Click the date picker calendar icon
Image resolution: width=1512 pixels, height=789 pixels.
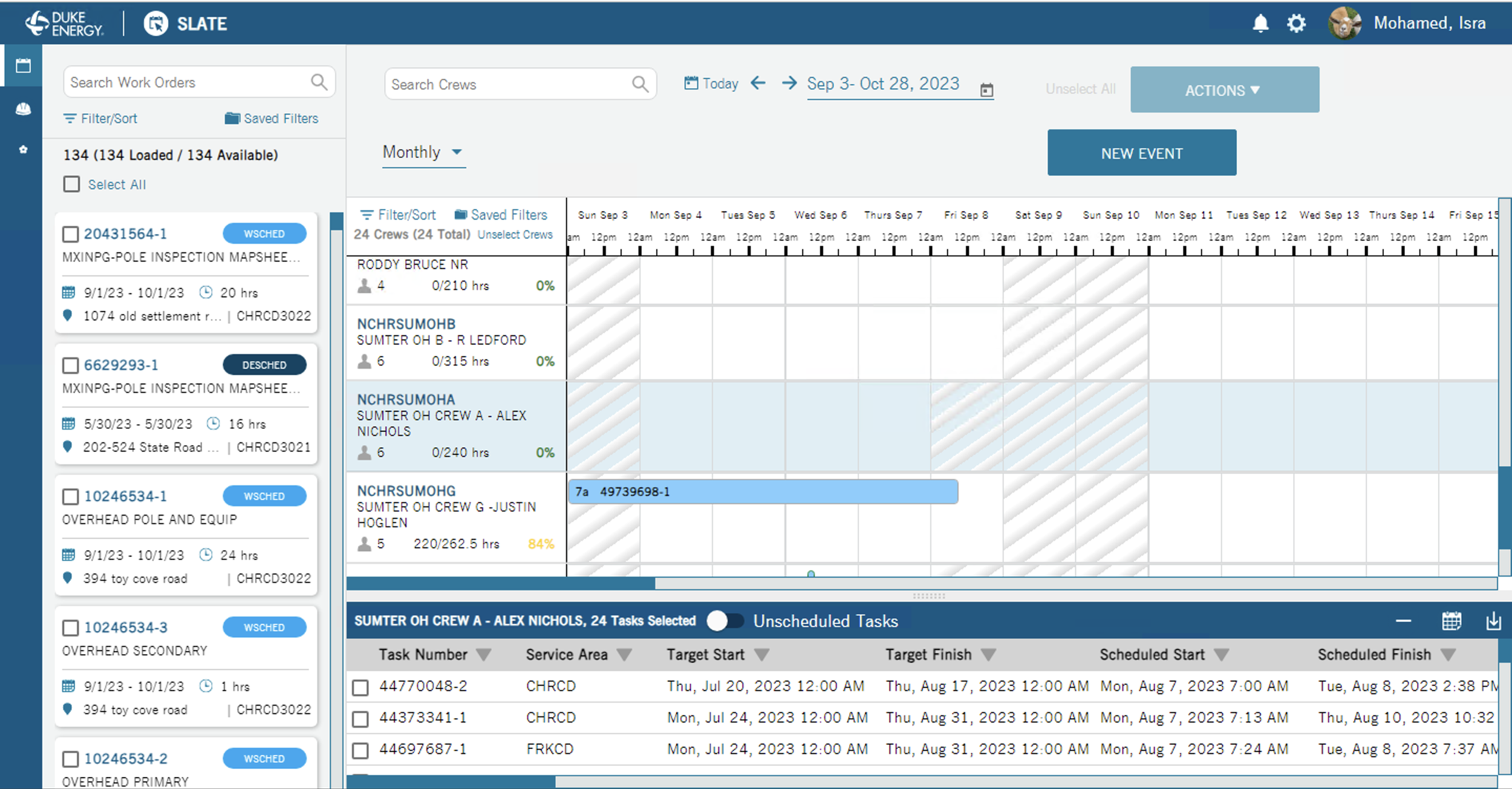click(x=986, y=90)
